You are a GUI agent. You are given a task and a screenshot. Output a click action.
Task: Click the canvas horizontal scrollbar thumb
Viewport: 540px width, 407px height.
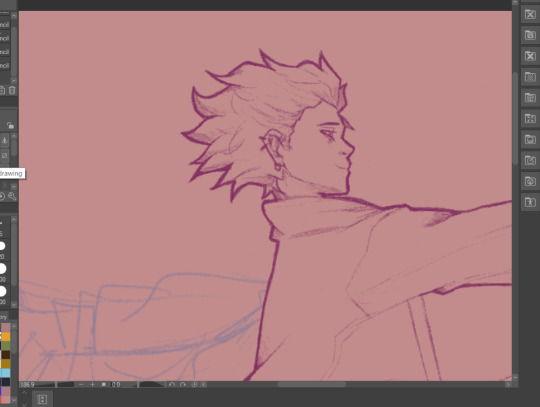pyautogui.click(x=311, y=384)
